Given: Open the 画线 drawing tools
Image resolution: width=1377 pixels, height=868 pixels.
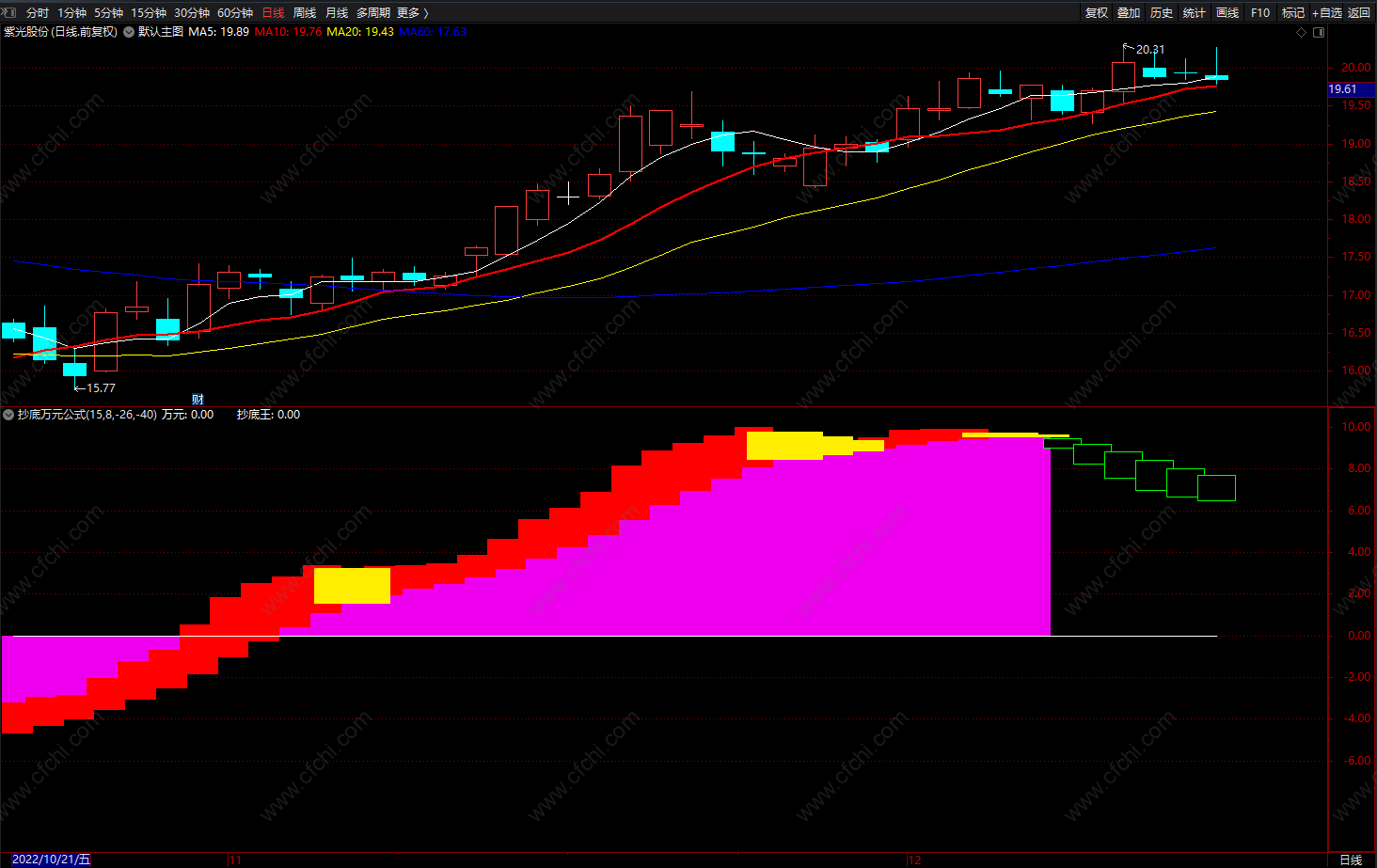Looking at the screenshot, I should (1227, 13).
